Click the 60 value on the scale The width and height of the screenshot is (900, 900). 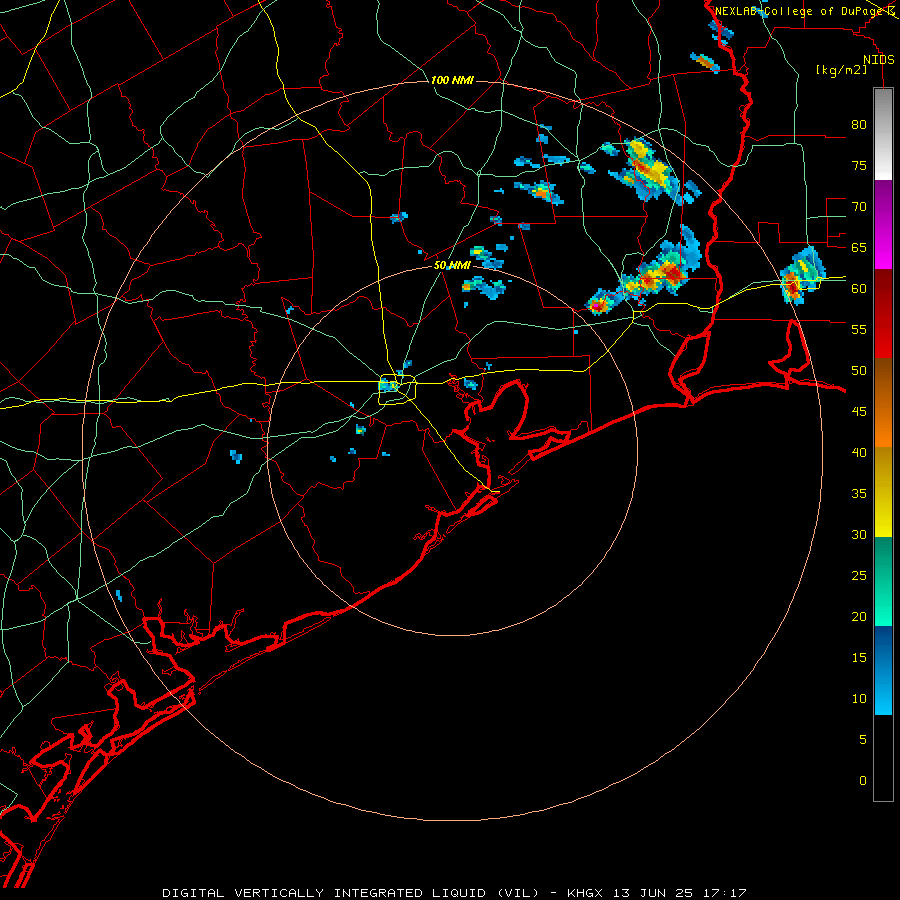pyautogui.click(x=859, y=289)
